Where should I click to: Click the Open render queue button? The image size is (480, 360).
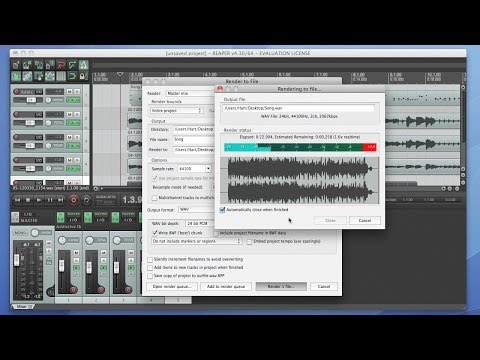(x=172, y=286)
